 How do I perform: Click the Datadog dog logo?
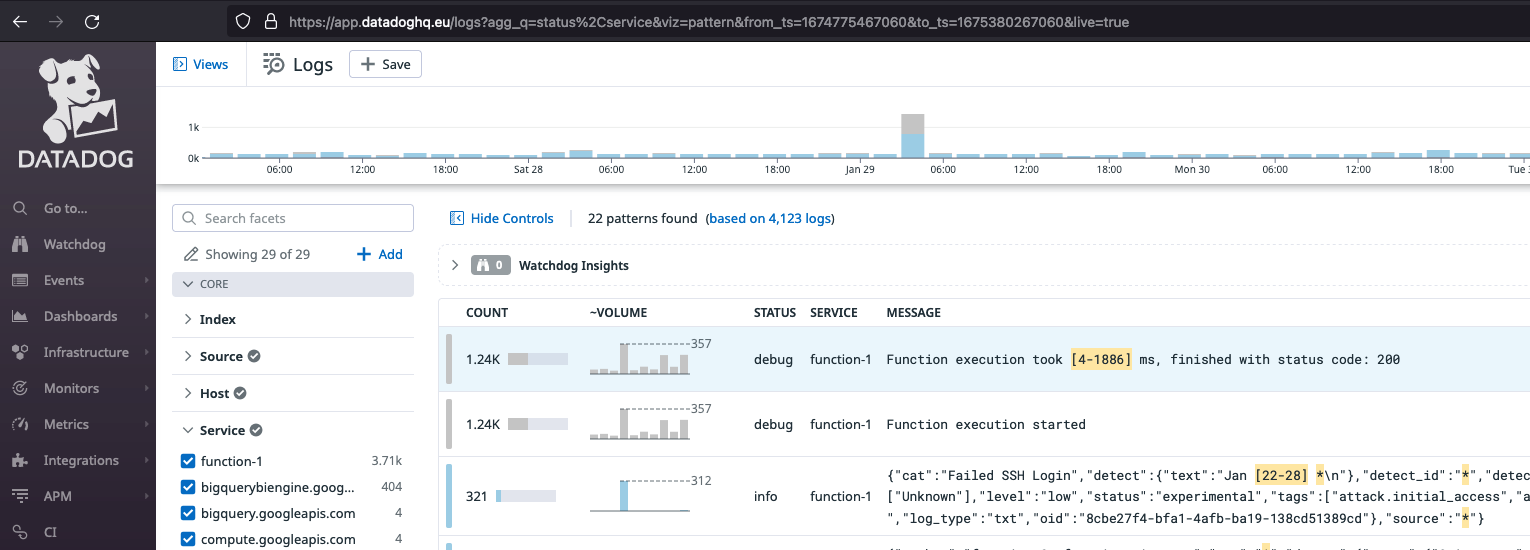pyautogui.click(x=78, y=109)
